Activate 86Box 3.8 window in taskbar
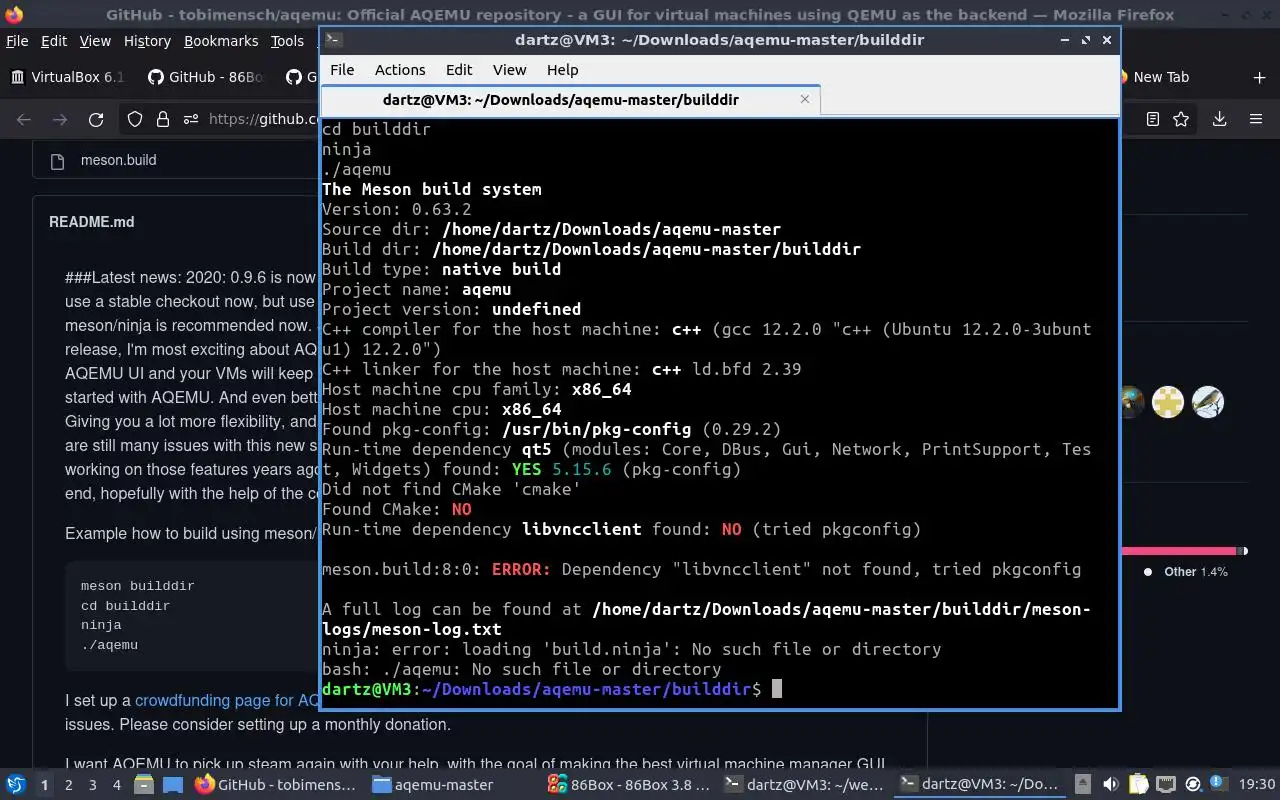 pos(630,785)
